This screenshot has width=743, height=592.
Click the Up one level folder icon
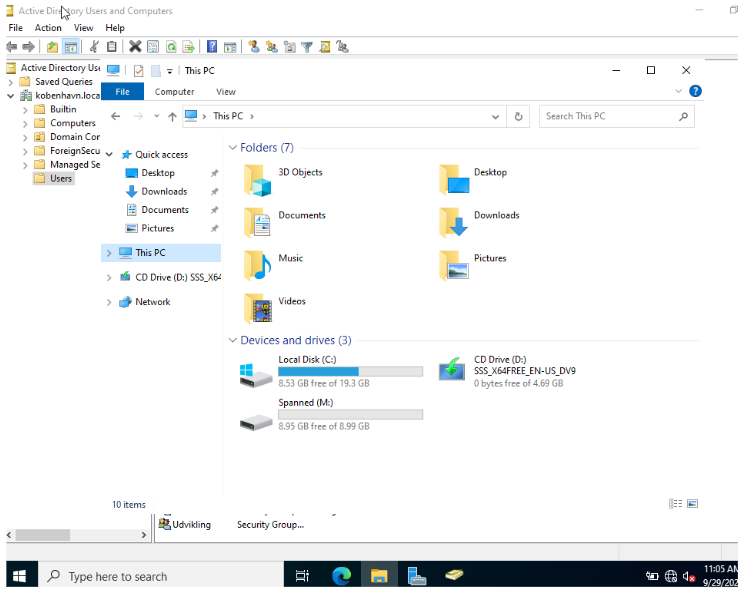[x=52, y=46]
